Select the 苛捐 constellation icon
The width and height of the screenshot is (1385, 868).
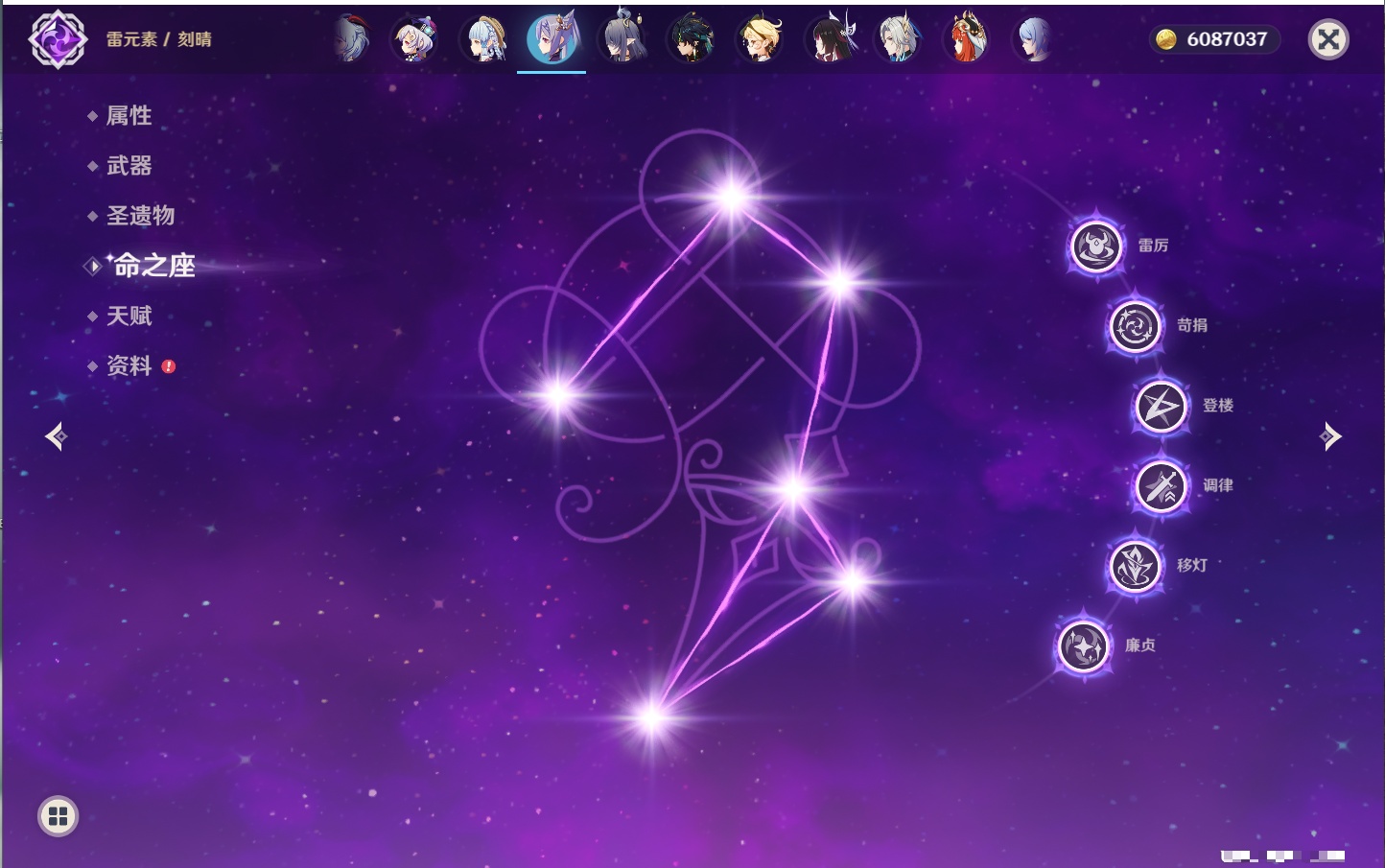tap(1135, 326)
